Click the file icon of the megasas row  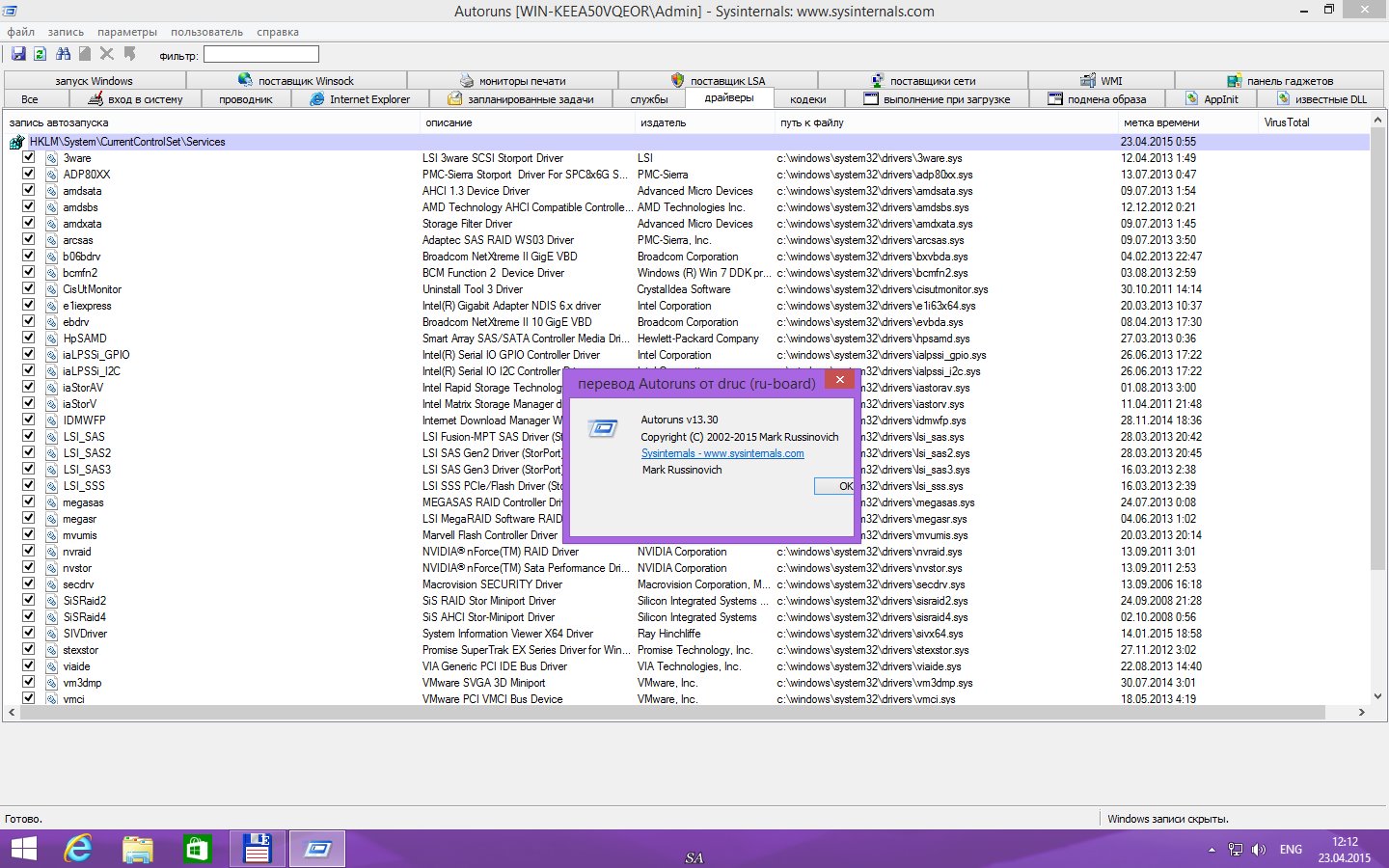tap(51, 502)
